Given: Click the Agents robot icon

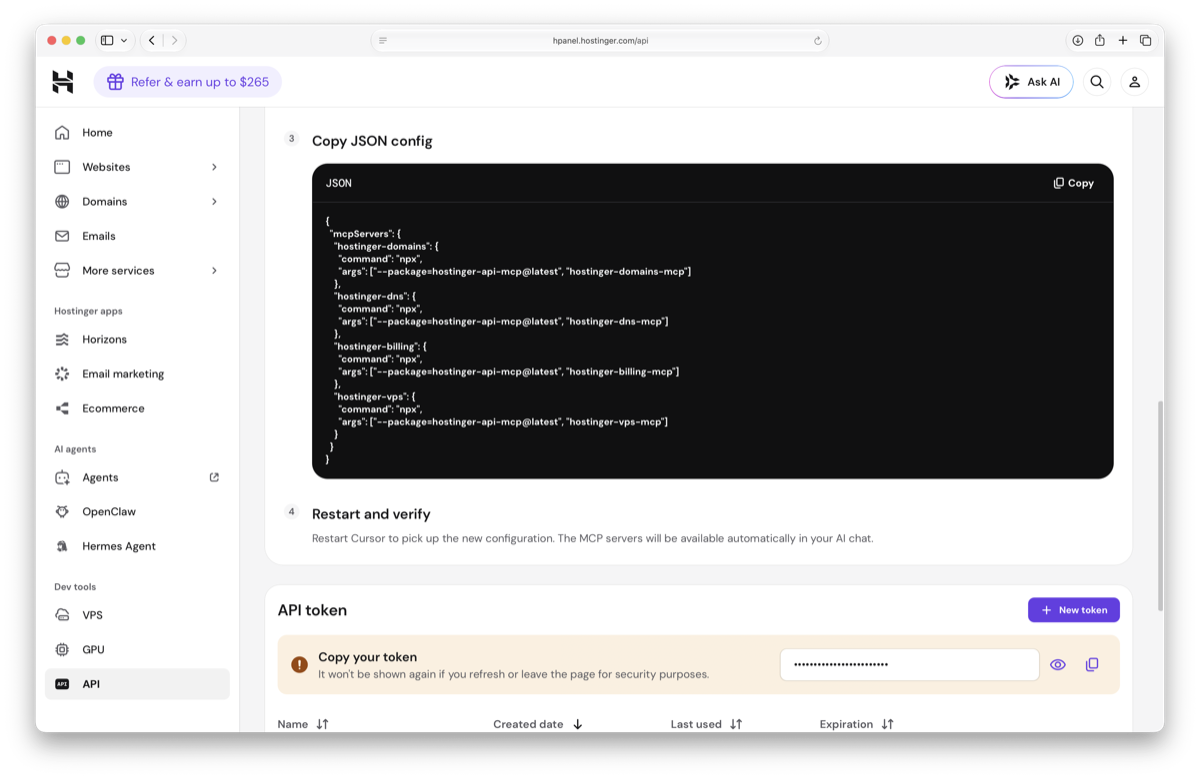Looking at the screenshot, I should point(62,477).
